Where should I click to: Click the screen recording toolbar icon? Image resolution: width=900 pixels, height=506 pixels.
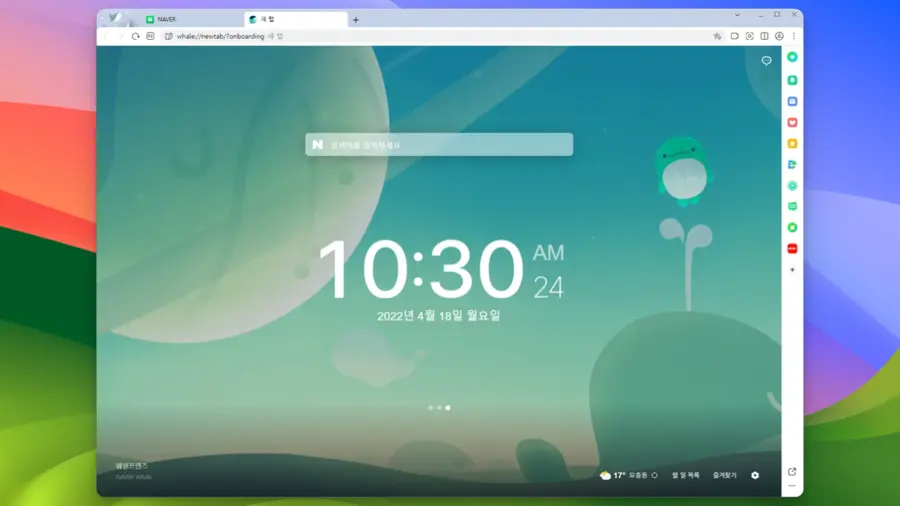(x=735, y=36)
